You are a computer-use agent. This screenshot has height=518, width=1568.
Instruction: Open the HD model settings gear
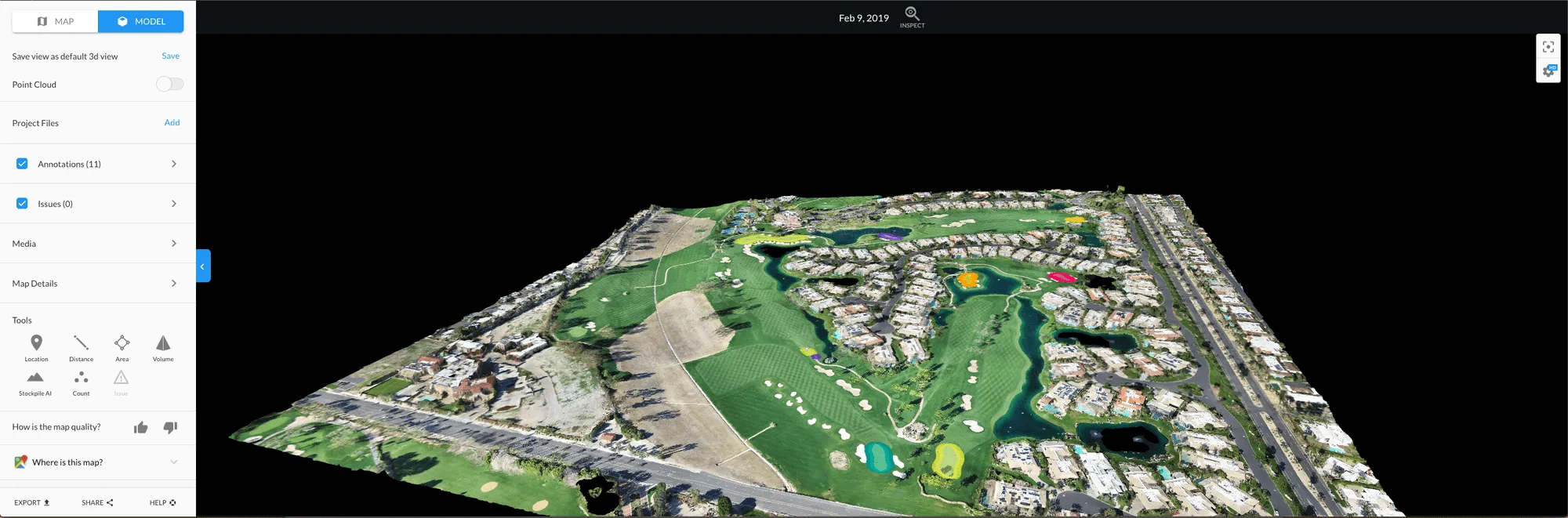click(x=1548, y=71)
